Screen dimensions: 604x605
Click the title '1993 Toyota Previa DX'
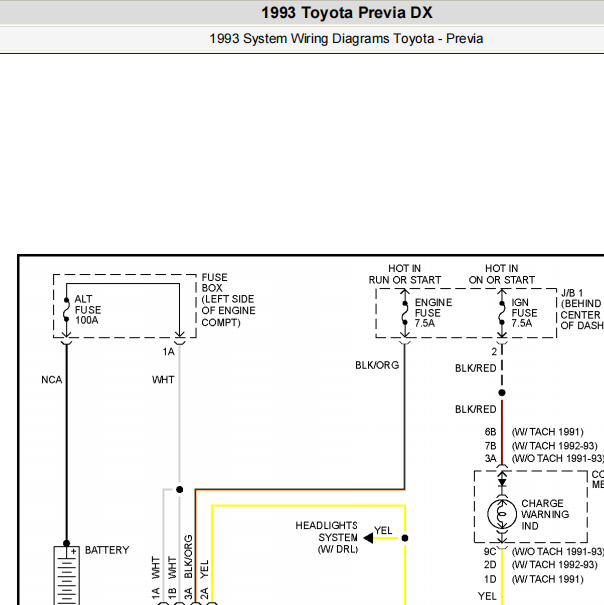click(347, 13)
